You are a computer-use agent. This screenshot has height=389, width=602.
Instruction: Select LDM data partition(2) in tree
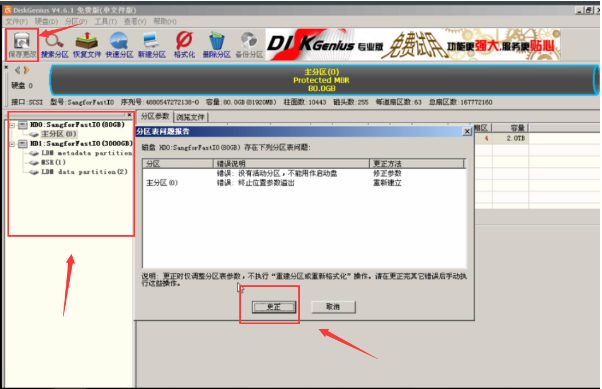[x=84, y=172]
